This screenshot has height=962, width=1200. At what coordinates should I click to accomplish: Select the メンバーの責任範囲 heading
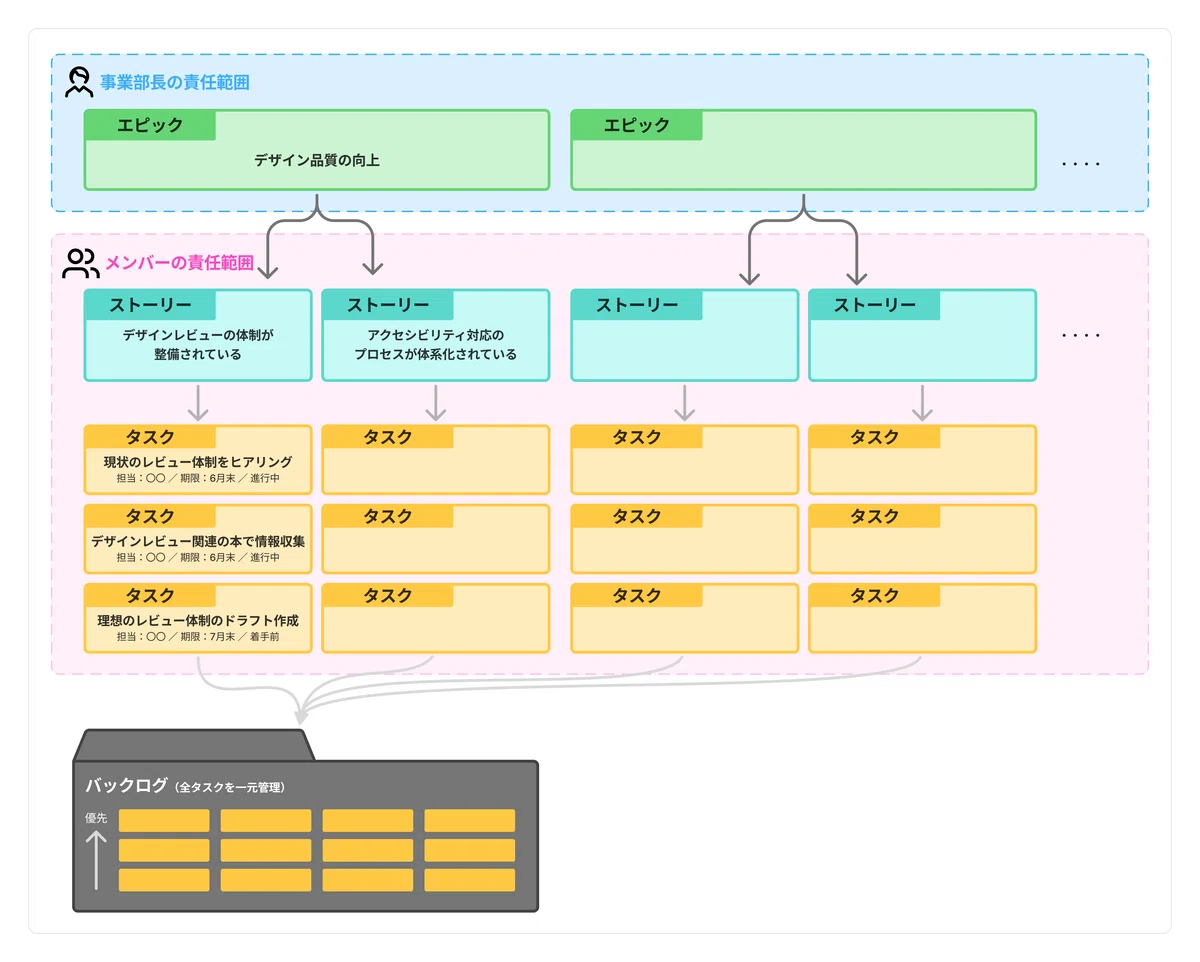coord(179,263)
